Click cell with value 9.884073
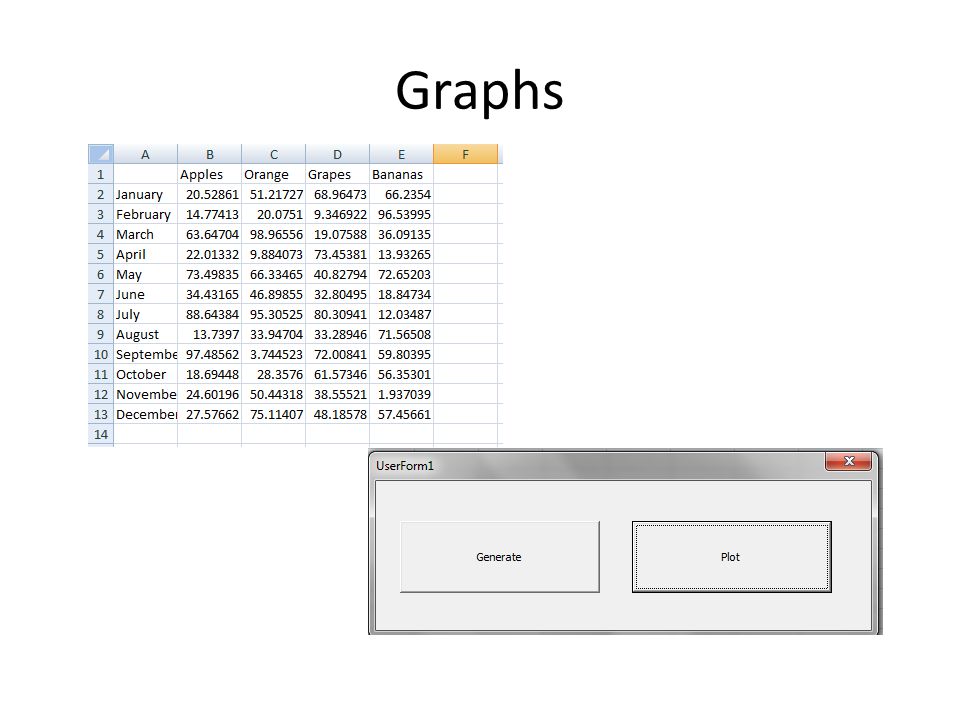The height and width of the screenshot is (720, 960). tap(274, 254)
